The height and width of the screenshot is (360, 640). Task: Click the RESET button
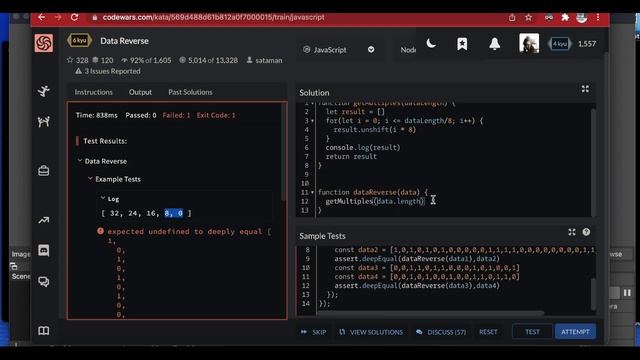488,332
